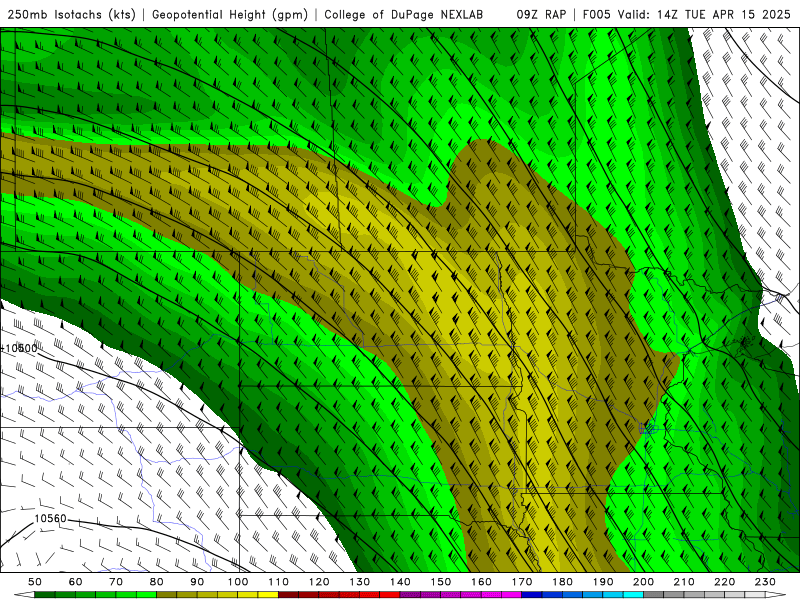Viewport: 800px width, 600px height.
Task: Click the 100 label on the colorbar
Action: point(238,582)
